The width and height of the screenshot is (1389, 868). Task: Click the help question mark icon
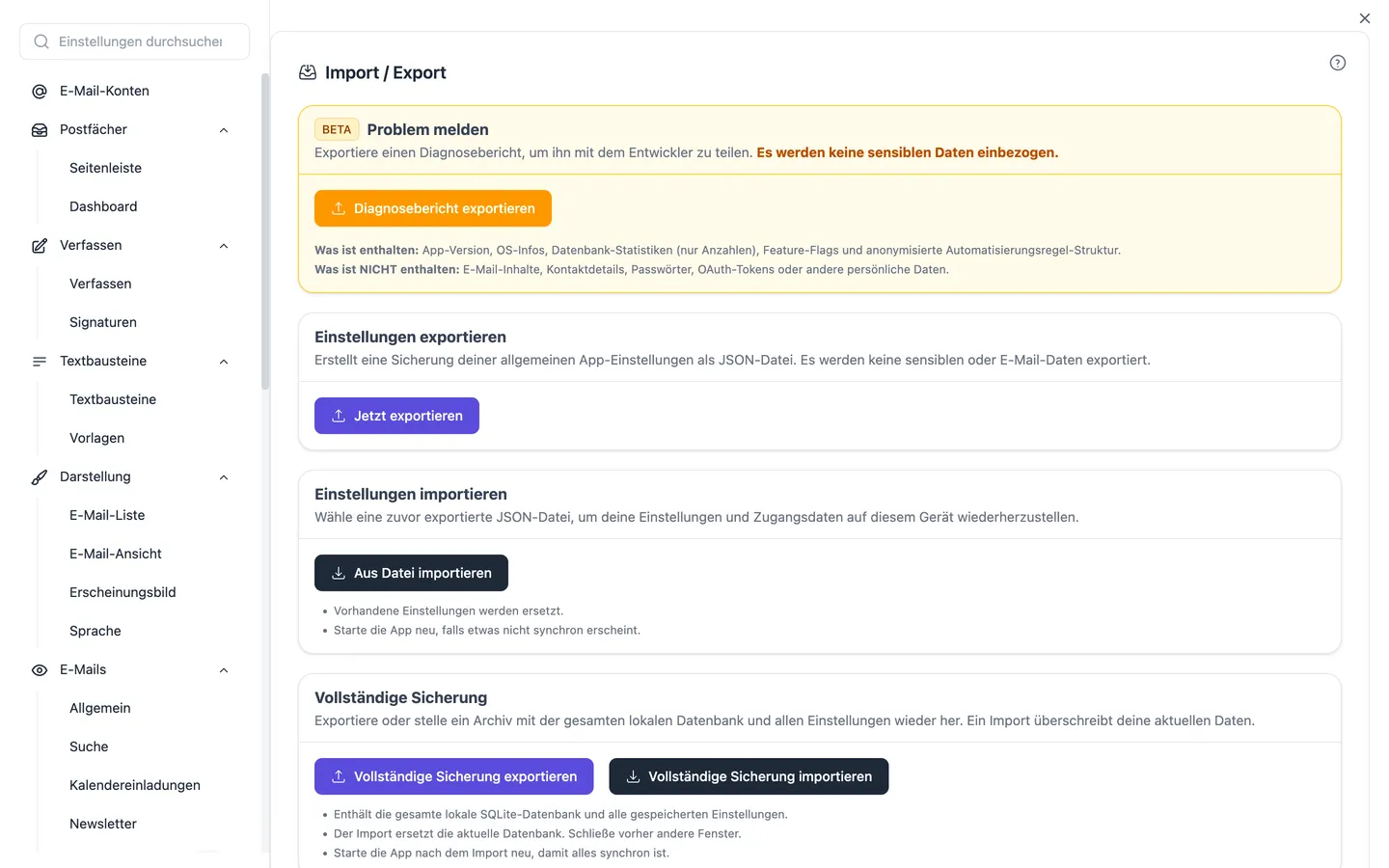coord(1338,63)
